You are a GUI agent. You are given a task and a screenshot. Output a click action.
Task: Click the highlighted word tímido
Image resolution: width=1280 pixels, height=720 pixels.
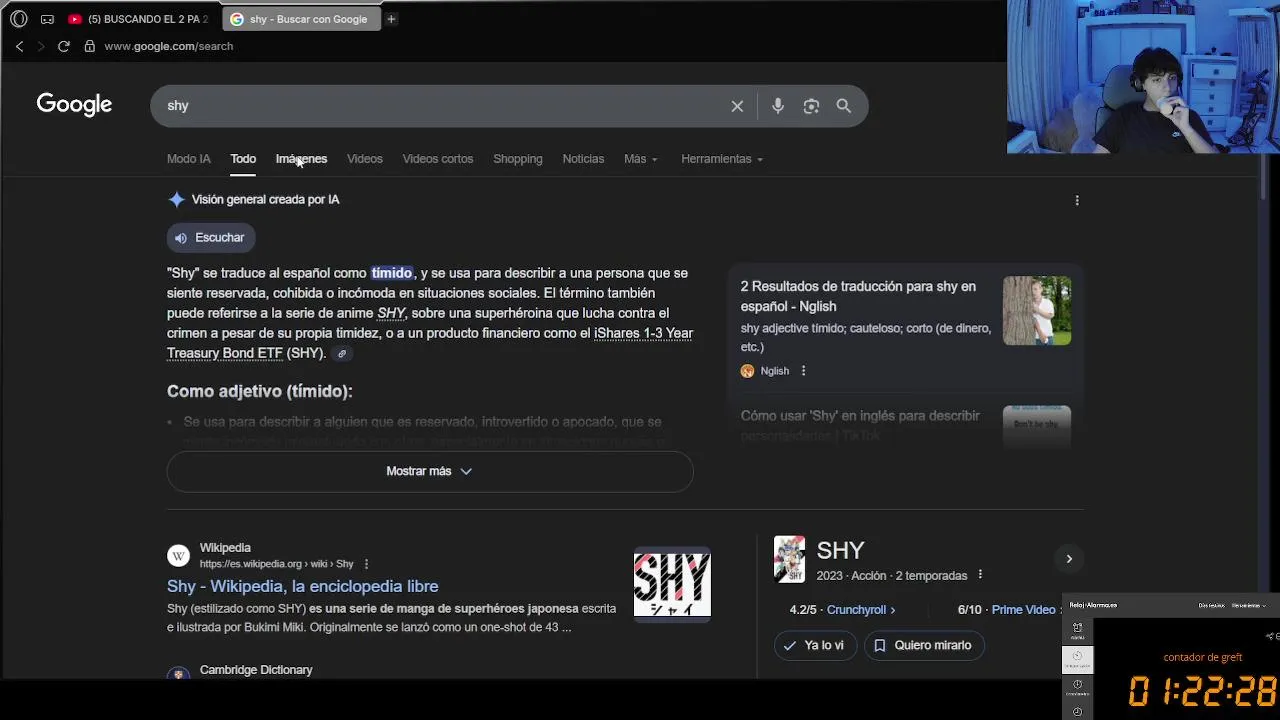(x=392, y=273)
